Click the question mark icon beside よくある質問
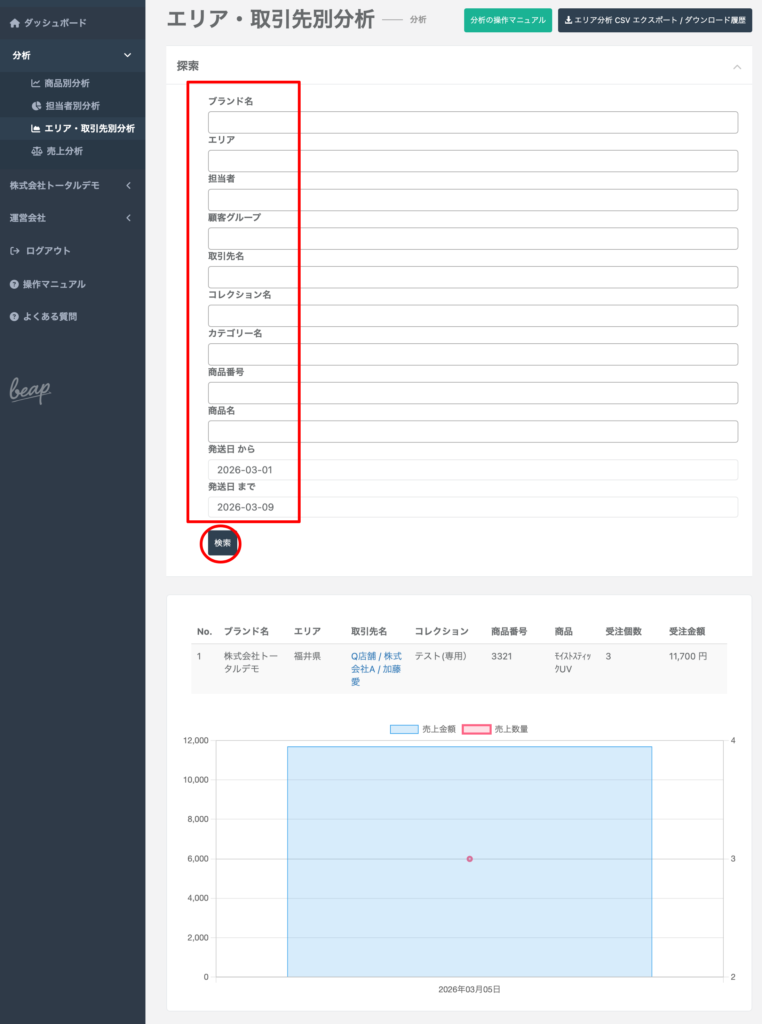The width and height of the screenshot is (762, 1024). click(x=15, y=317)
